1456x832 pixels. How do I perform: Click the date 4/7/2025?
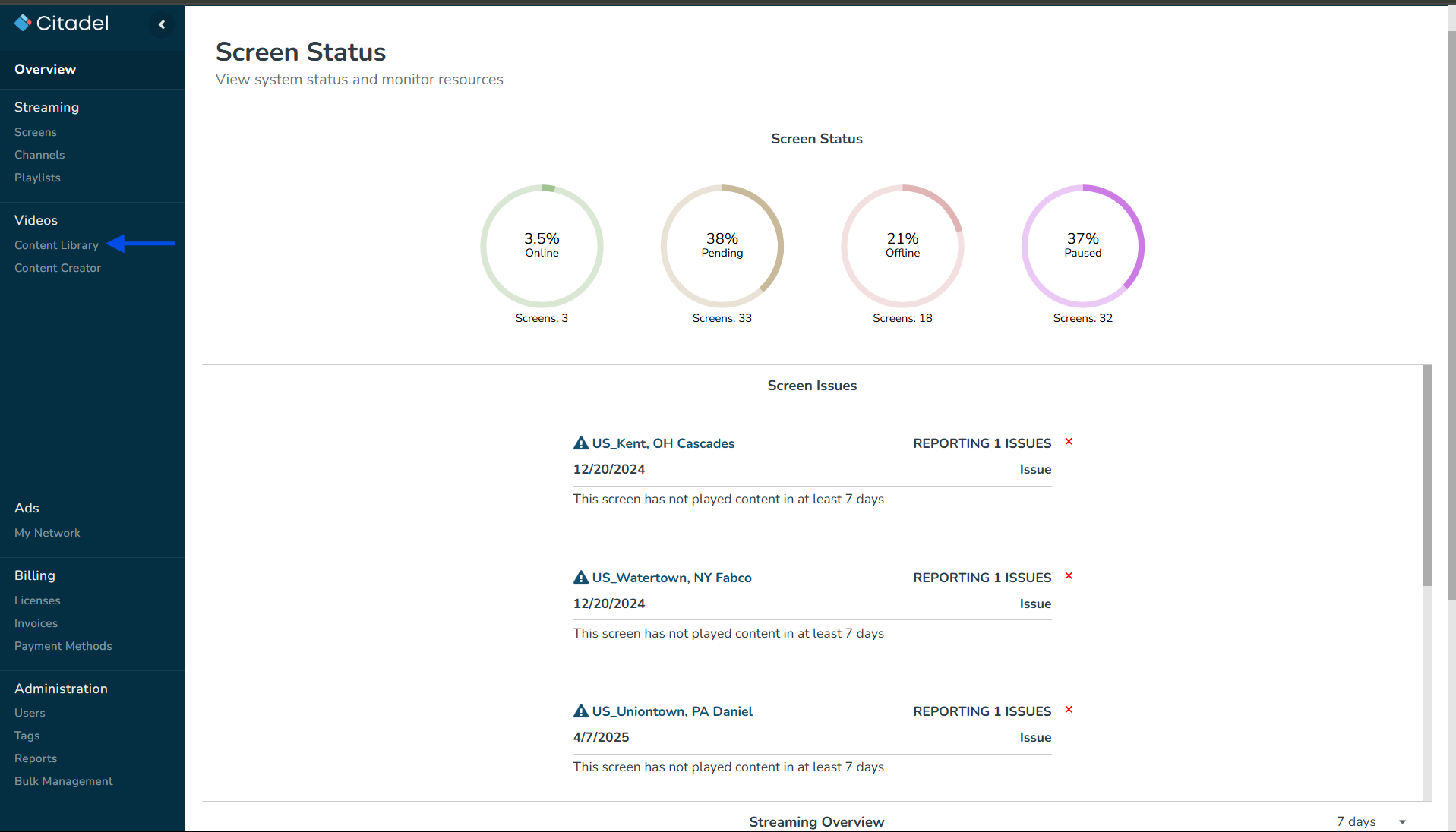point(601,737)
